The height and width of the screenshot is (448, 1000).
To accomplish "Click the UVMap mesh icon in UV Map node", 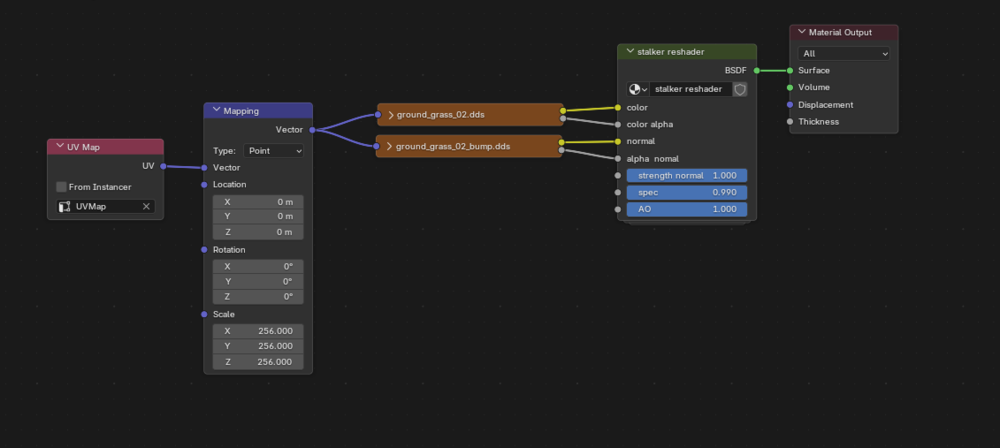I will (x=64, y=207).
